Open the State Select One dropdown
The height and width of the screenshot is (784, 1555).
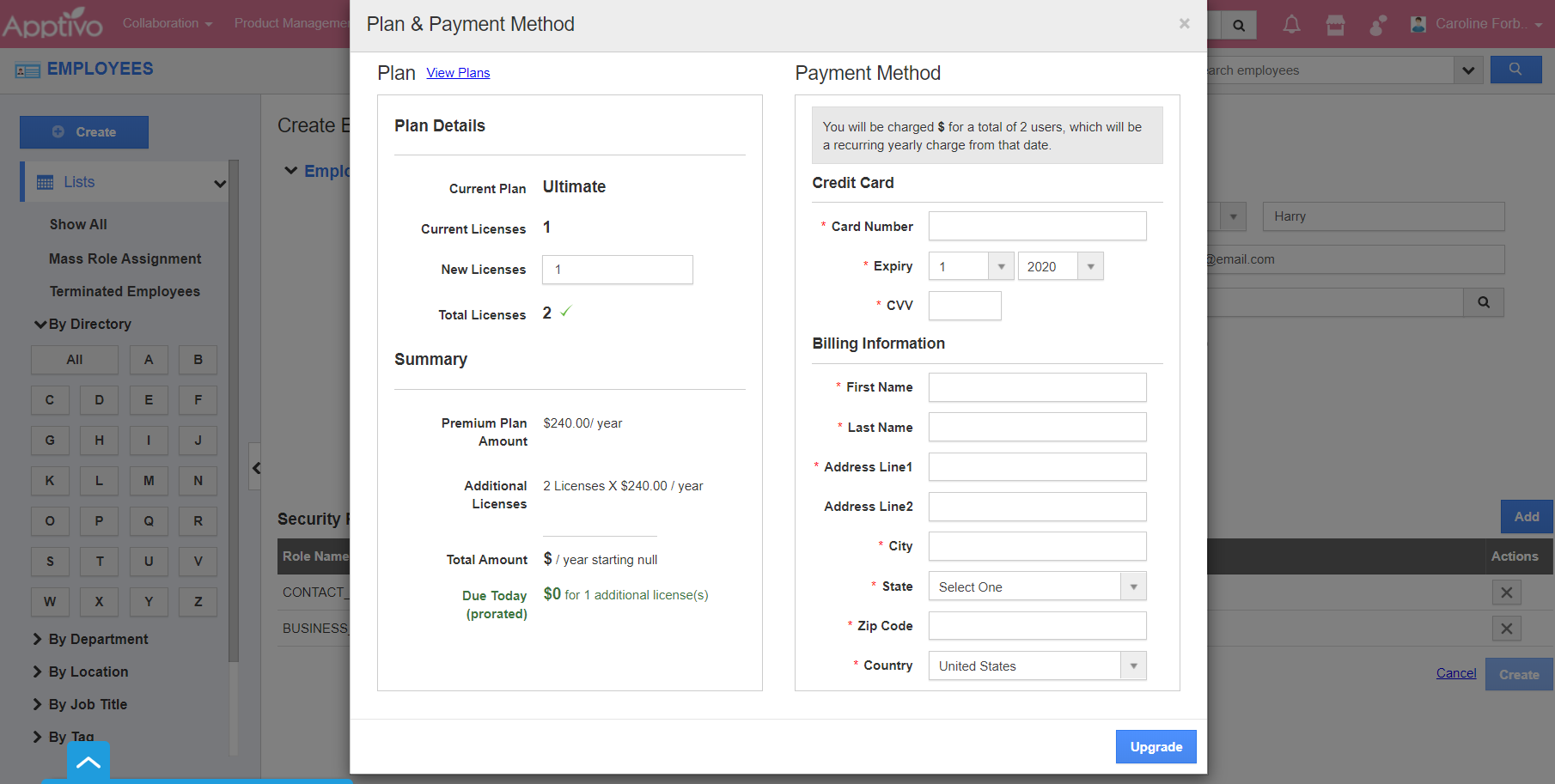pyautogui.click(x=1037, y=586)
